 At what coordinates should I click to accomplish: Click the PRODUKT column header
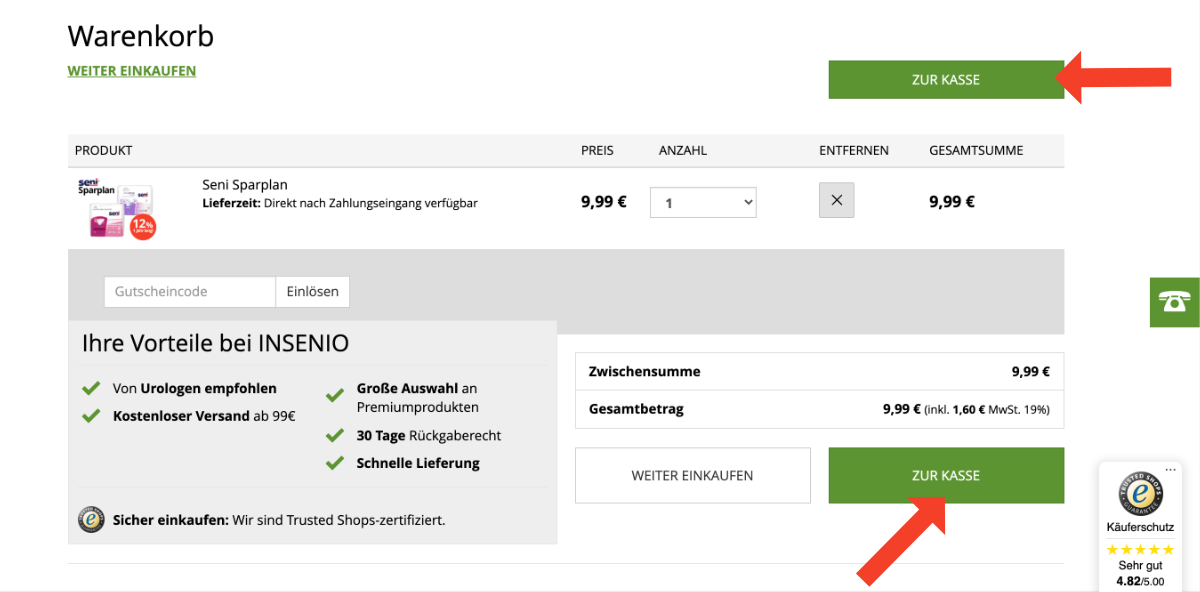[x=104, y=151]
